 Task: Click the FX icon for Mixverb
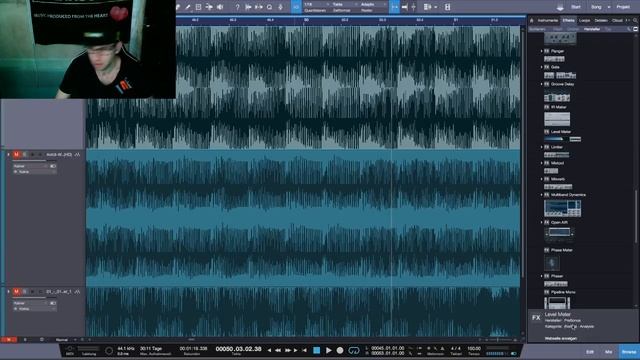(547, 179)
